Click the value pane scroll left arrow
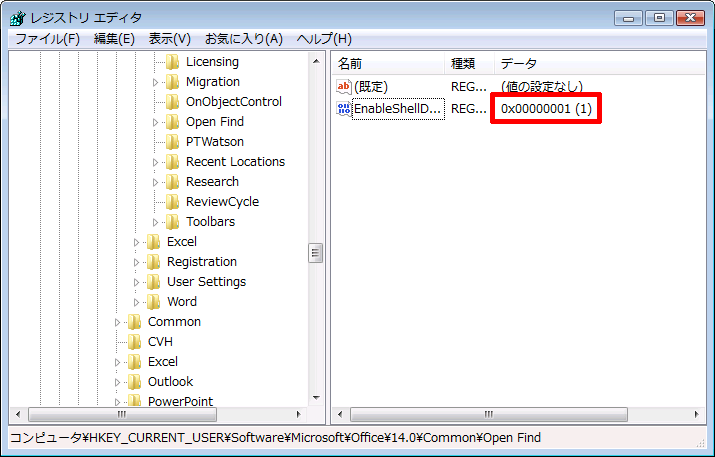This screenshot has height=457, width=715. coord(340,414)
